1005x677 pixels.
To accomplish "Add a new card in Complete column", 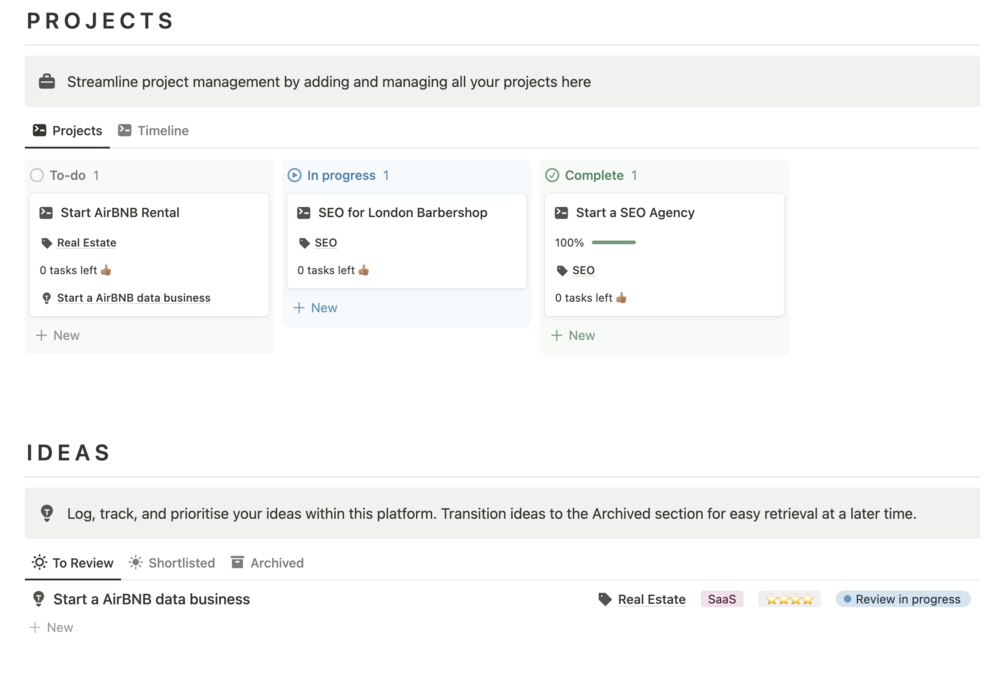I will [x=574, y=336].
